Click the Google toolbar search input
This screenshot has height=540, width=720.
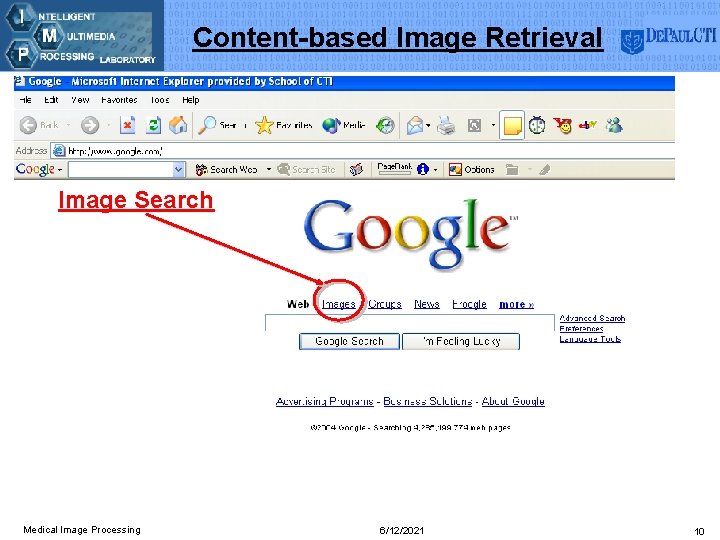[x=121, y=169]
